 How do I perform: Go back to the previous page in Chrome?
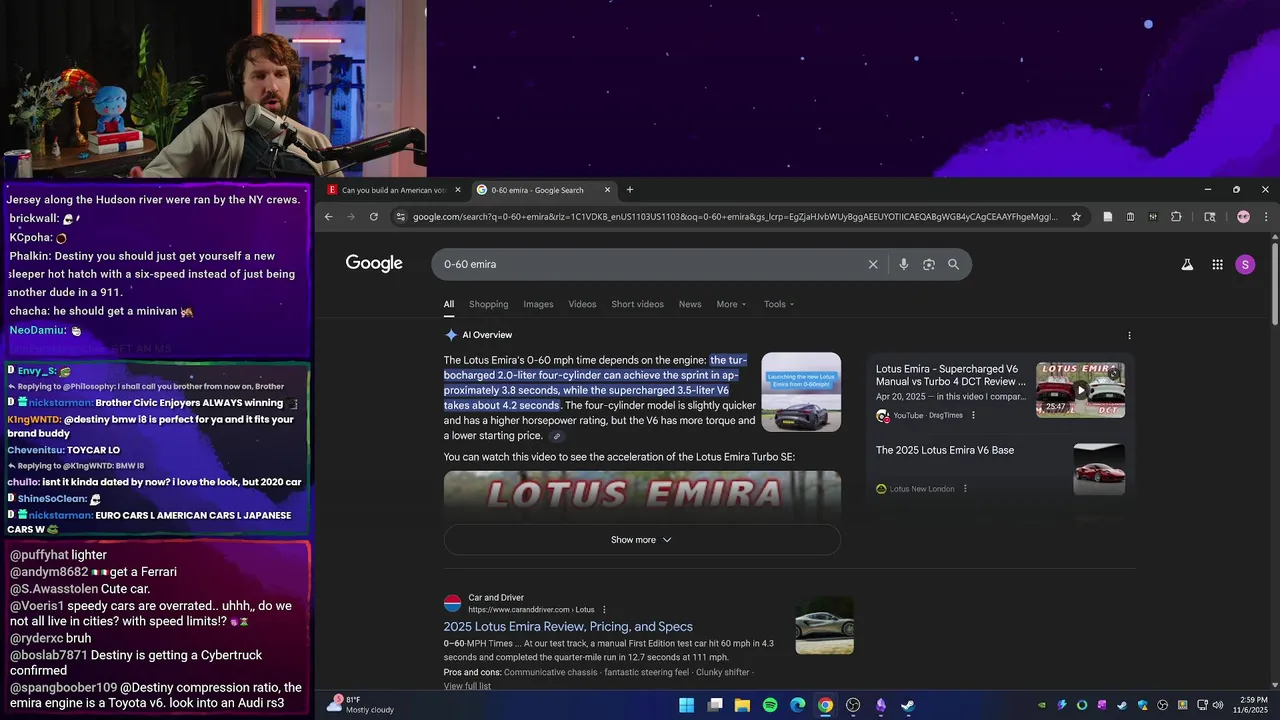click(x=328, y=216)
